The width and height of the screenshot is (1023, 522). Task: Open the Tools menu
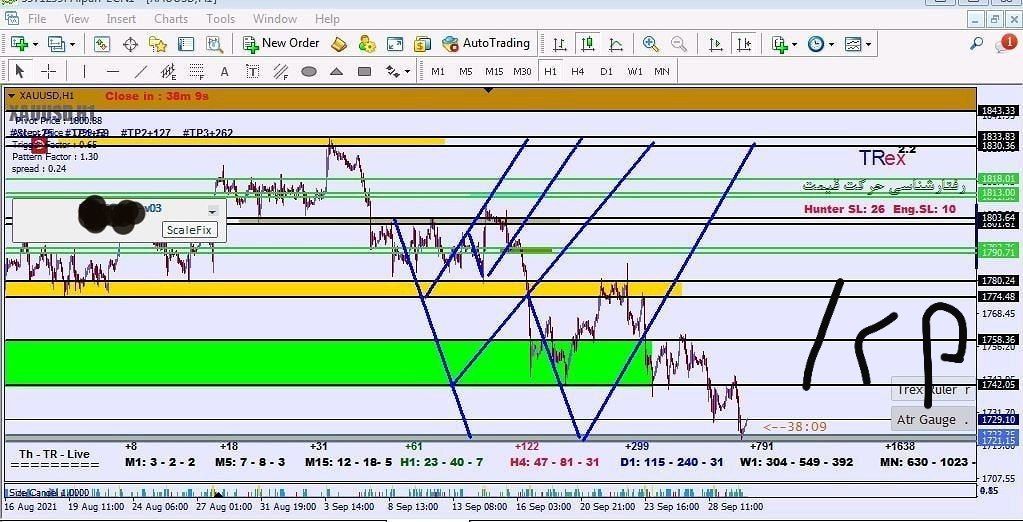point(221,18)
